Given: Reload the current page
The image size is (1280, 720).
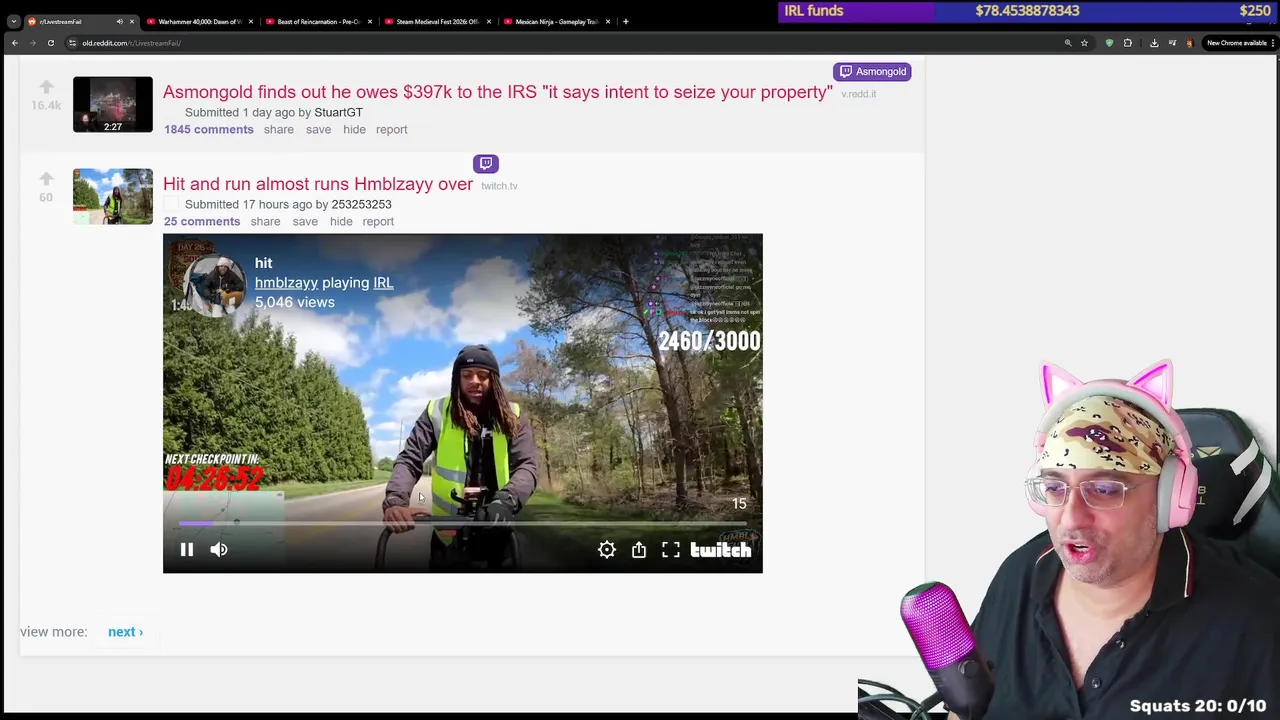Looking at the screenshot, I should coord(50,43).
